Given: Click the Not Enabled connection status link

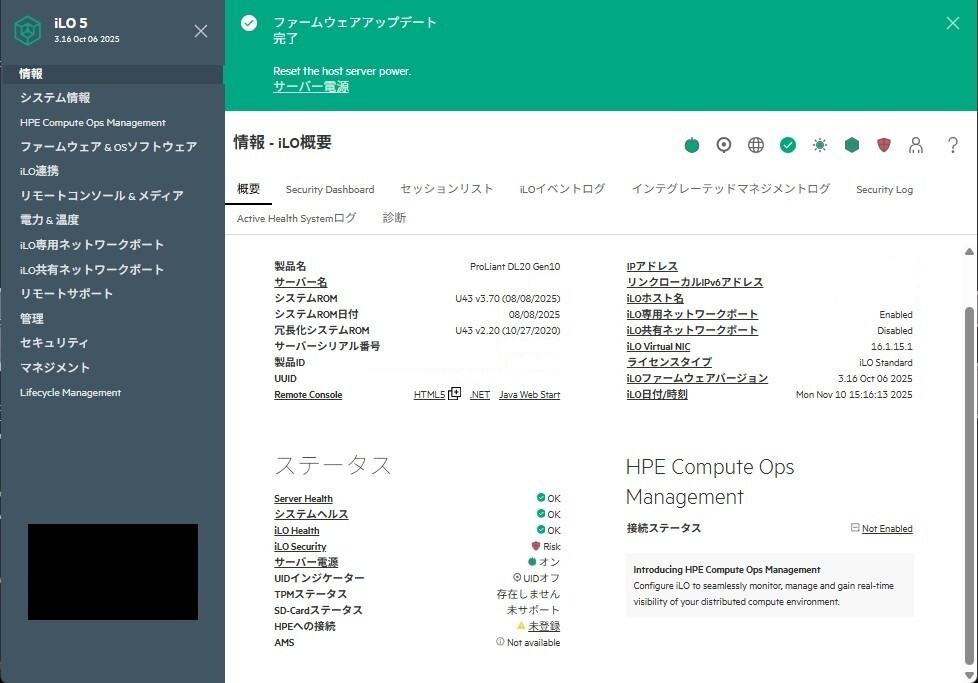Looking at the screenshot, I should pyautogui.click(x=886, y=529).
